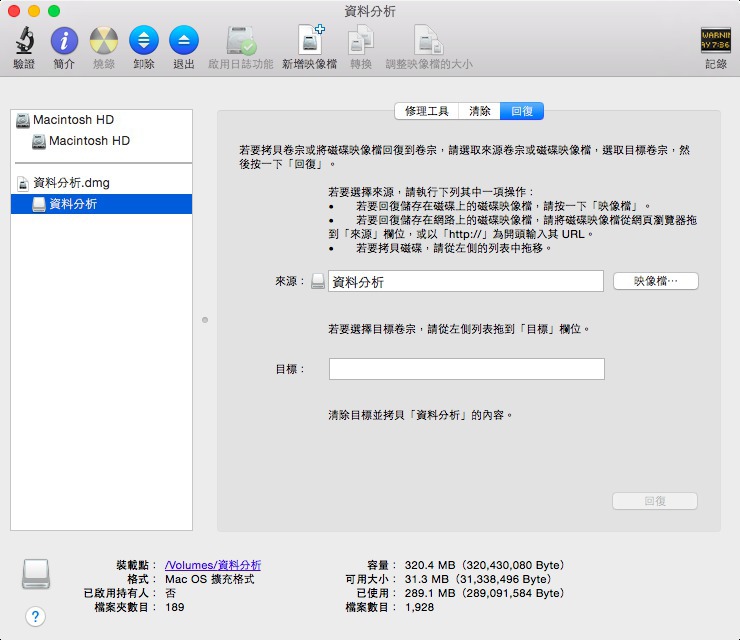Select indented Macintosh HD volume in sidebar

pyautogui.click(x=101, y=141)
